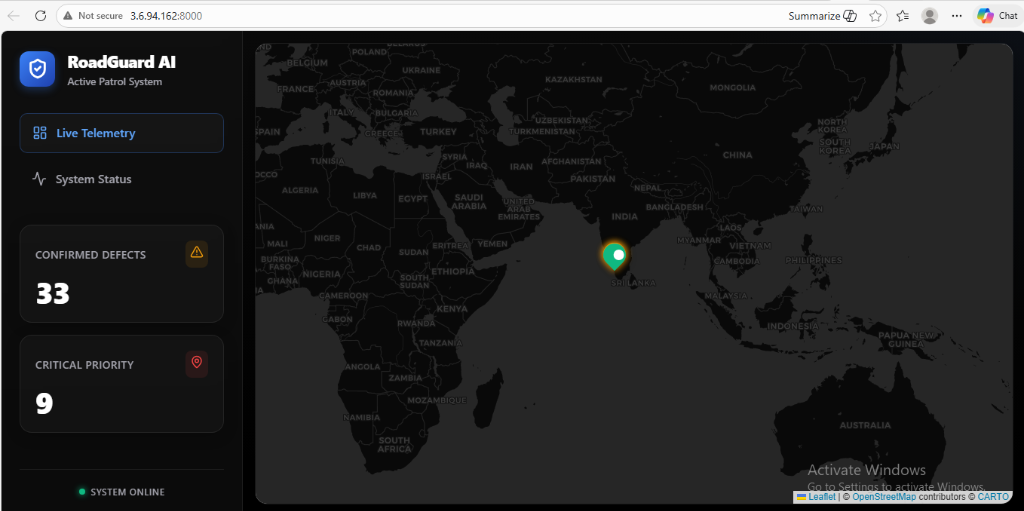The image size is (1024, 511).
Task: Select the Critical Priority card
Action: point(121,384)
